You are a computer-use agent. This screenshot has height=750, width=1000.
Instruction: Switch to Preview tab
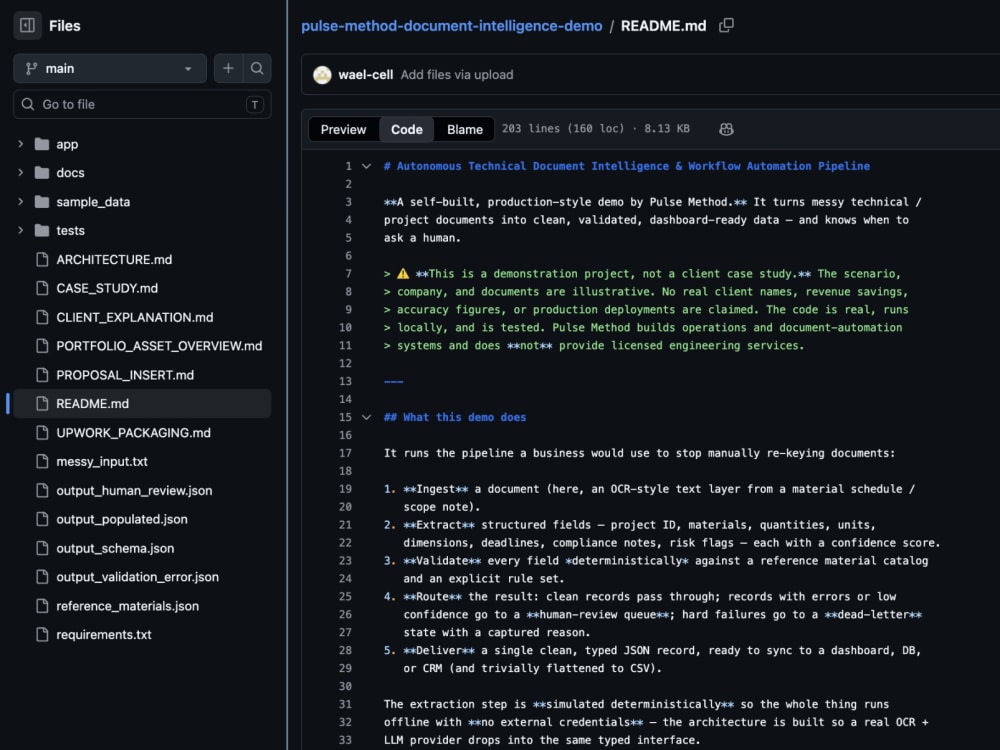[343, 129]
